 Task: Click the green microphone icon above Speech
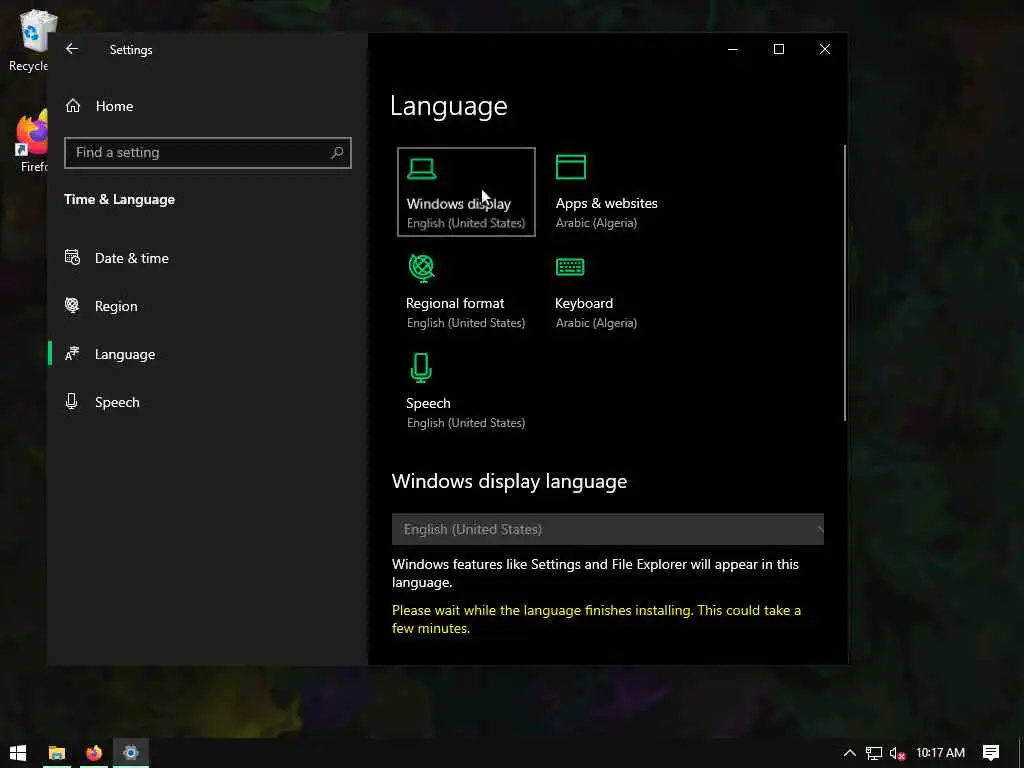421,368
